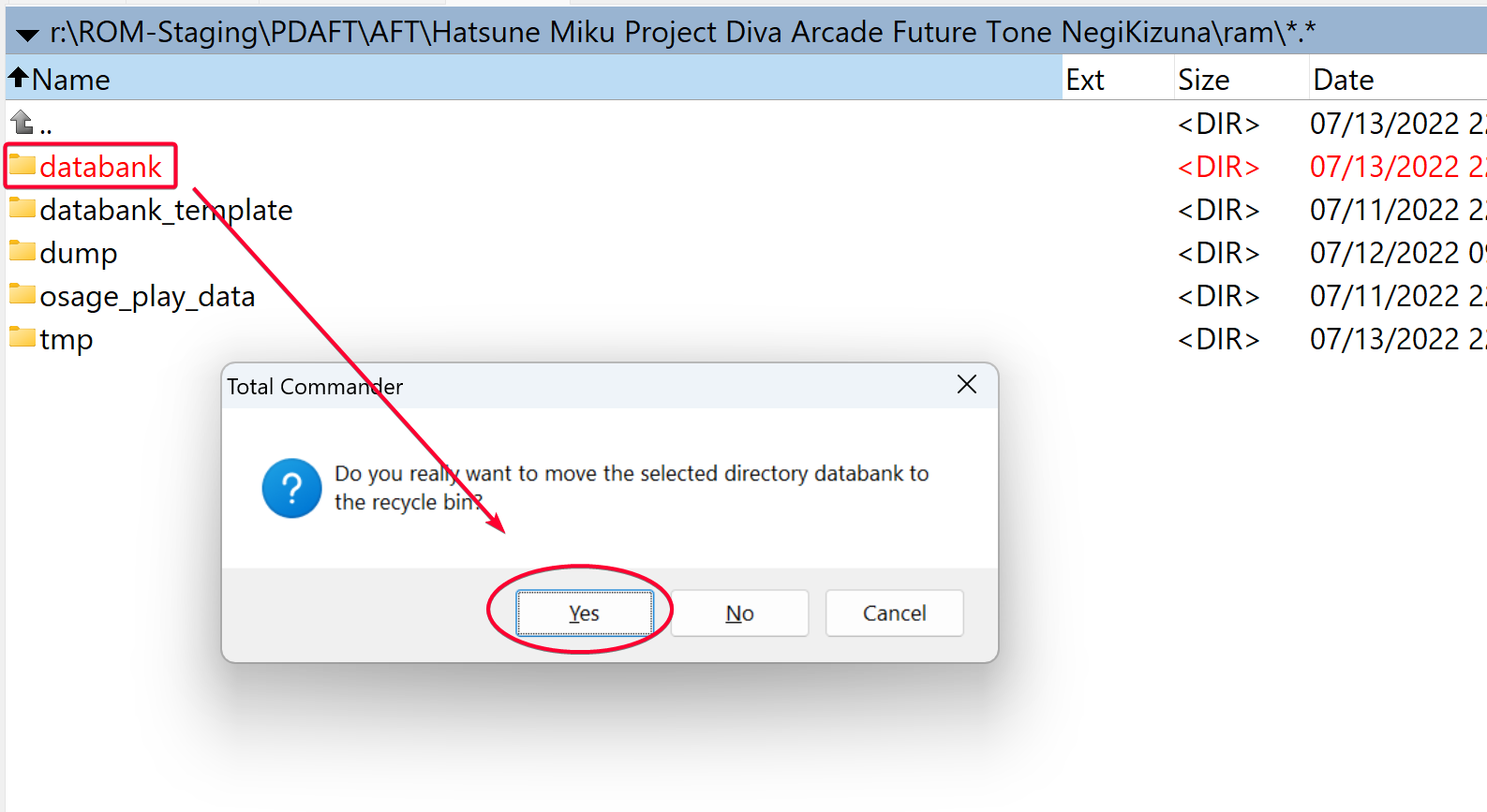This screenshot has width=1487, height=812.
Task: Open the path history dropdown arrow
Action: pos(27,35)
